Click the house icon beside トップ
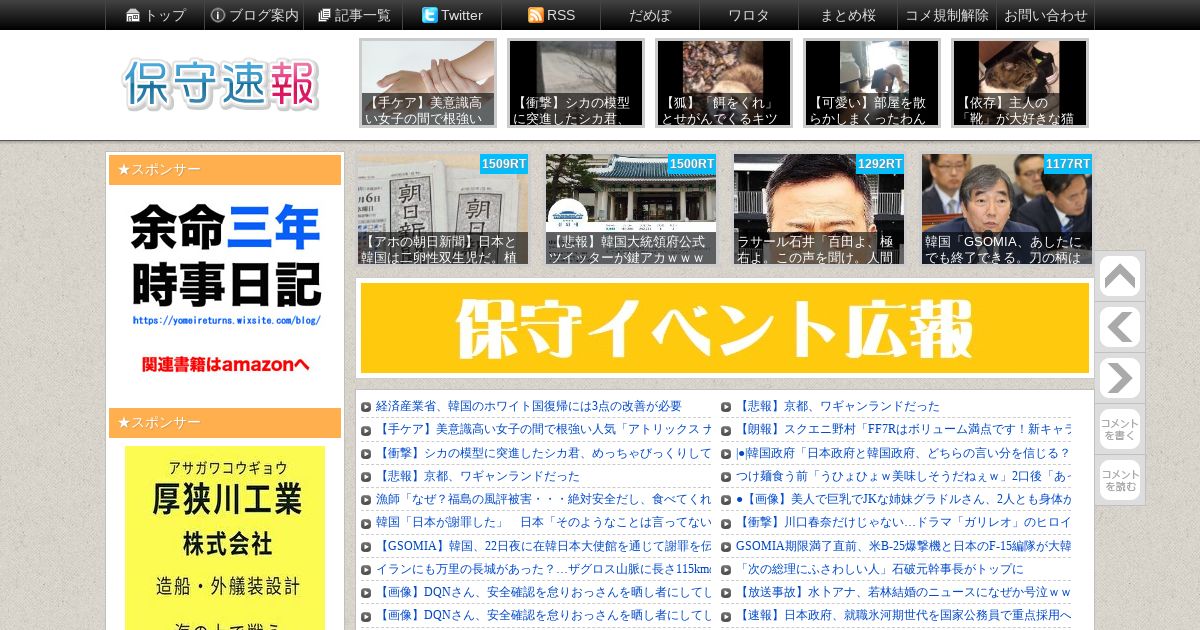 133,15
